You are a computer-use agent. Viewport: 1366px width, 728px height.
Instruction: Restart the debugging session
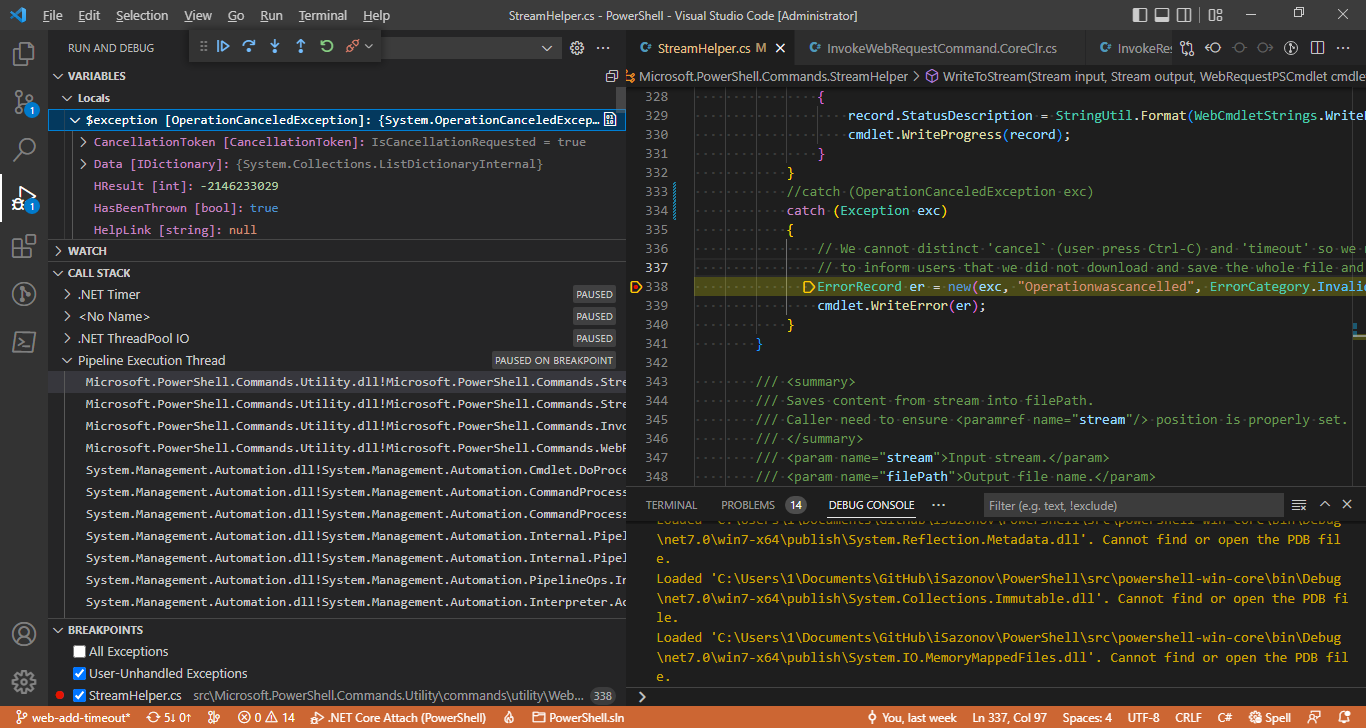327,46
